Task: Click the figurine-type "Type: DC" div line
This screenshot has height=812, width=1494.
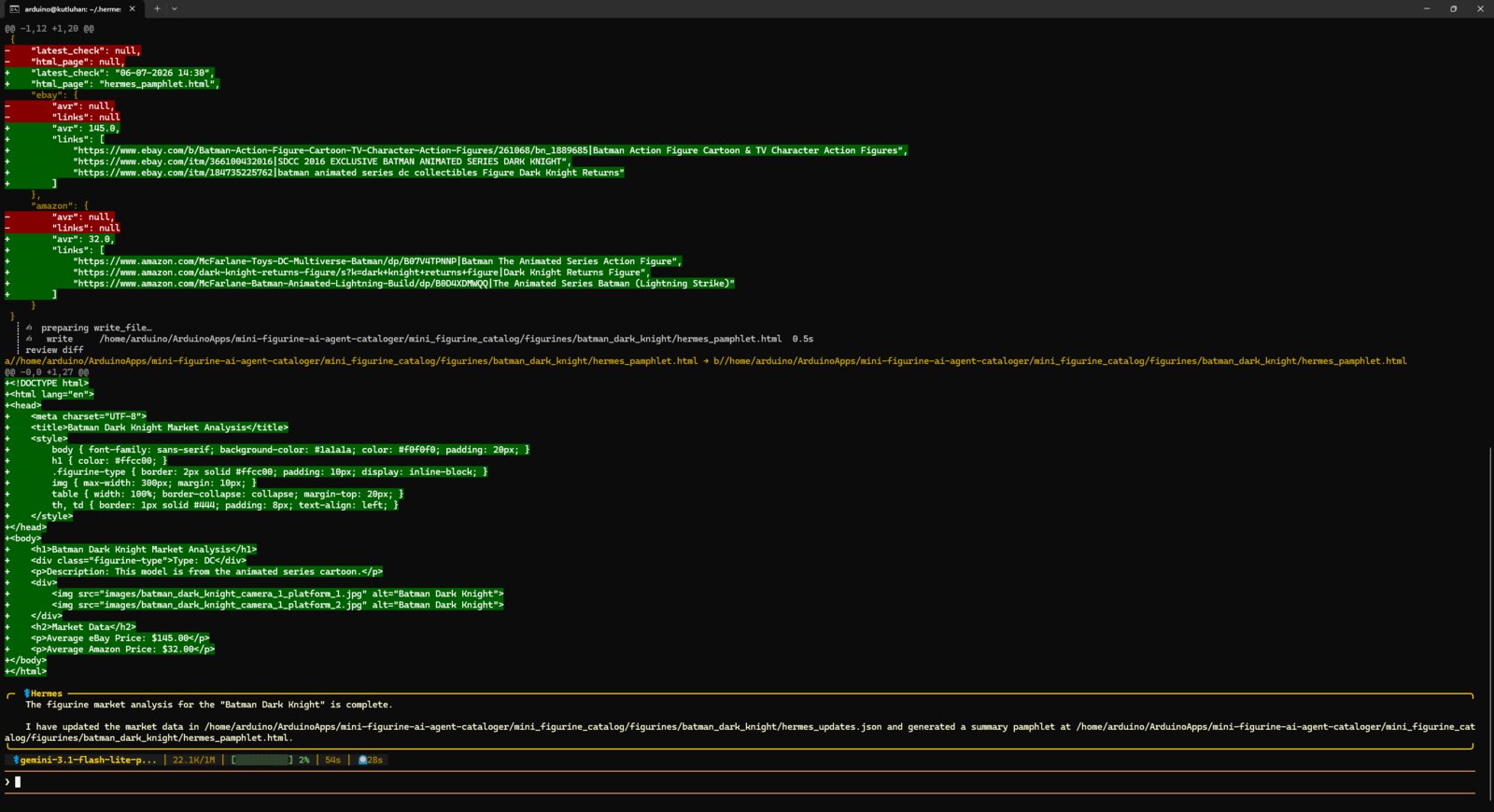Action: click(x=125, y=561)
